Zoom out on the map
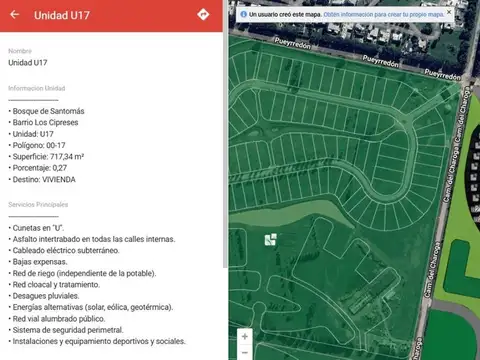 click(245, 352)
